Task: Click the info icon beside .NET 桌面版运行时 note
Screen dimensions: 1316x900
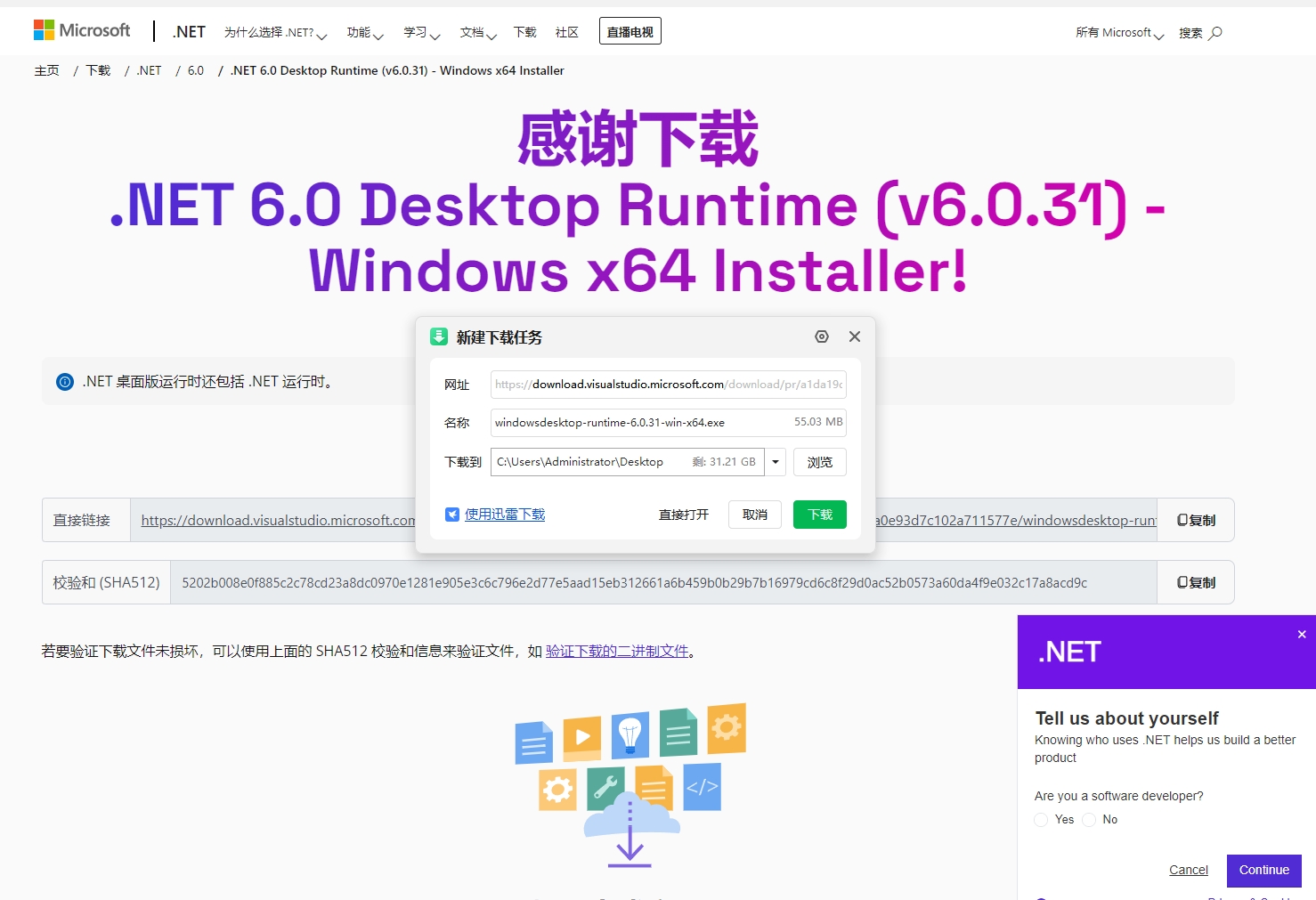Action: [65, 382]
